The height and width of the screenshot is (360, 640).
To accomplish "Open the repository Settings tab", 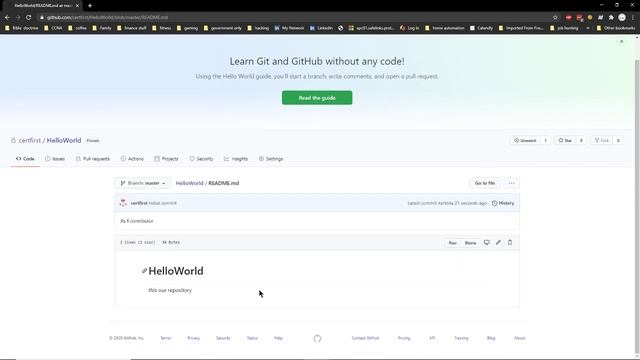I will (x=271, y=159).
